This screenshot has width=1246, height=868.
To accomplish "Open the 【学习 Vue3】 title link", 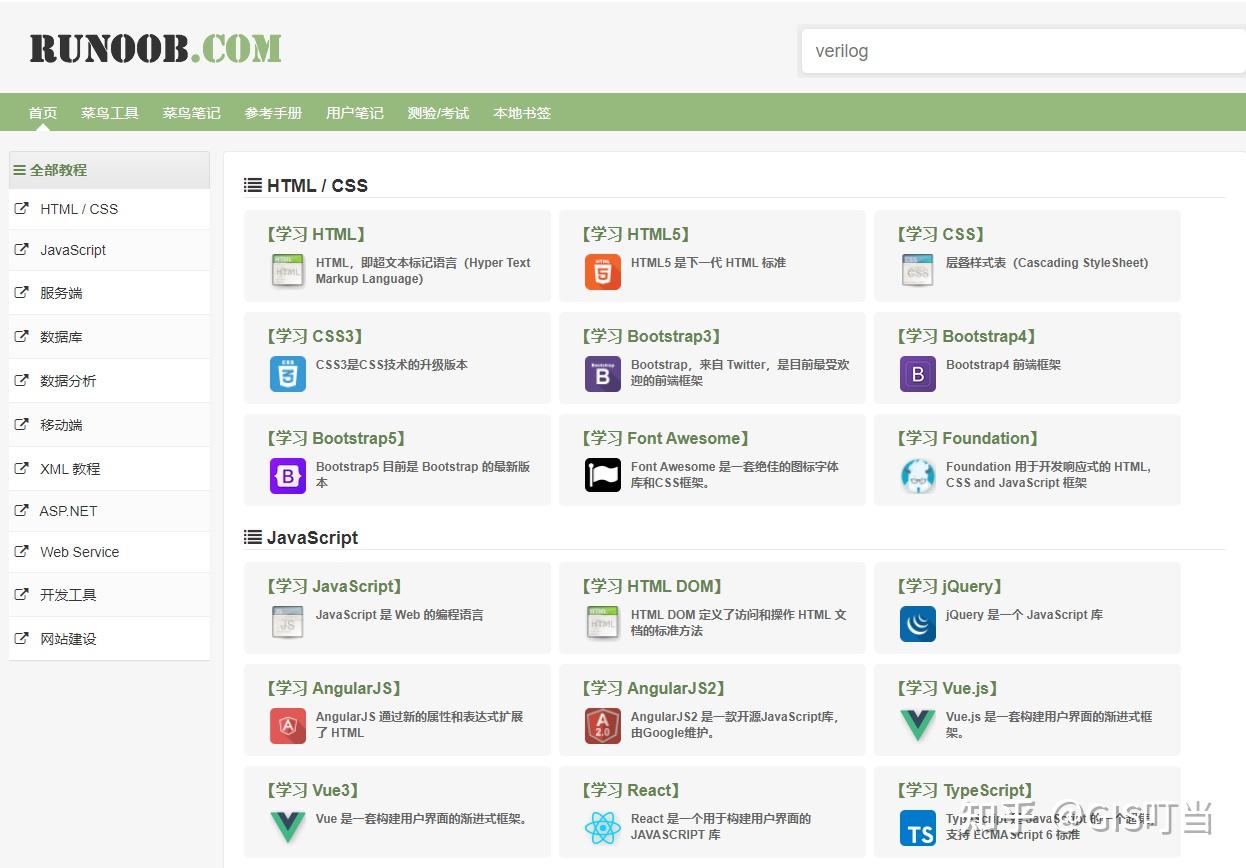I will (313, 790).
